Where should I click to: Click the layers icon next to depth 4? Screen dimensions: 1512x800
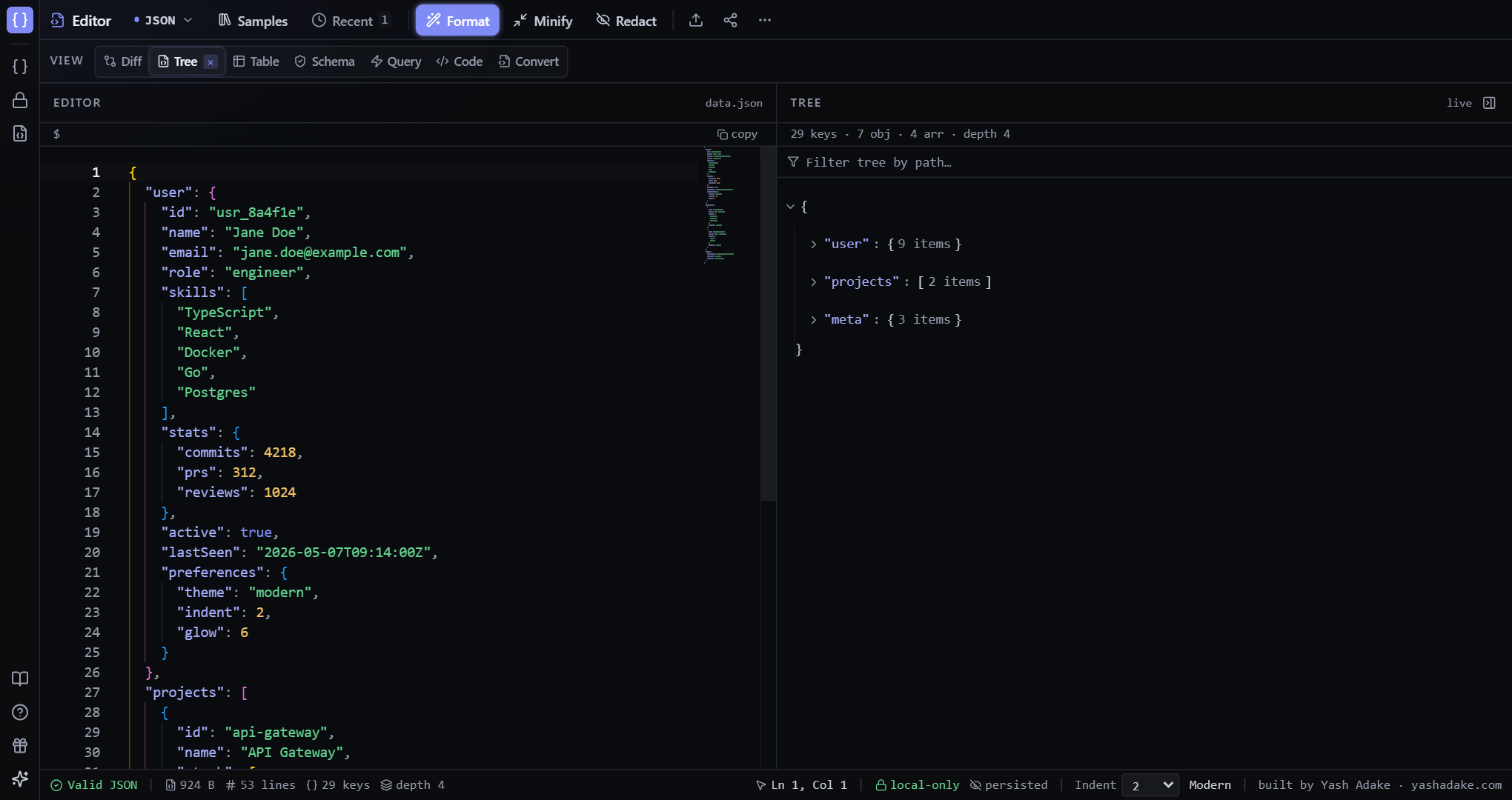(386, 785)
